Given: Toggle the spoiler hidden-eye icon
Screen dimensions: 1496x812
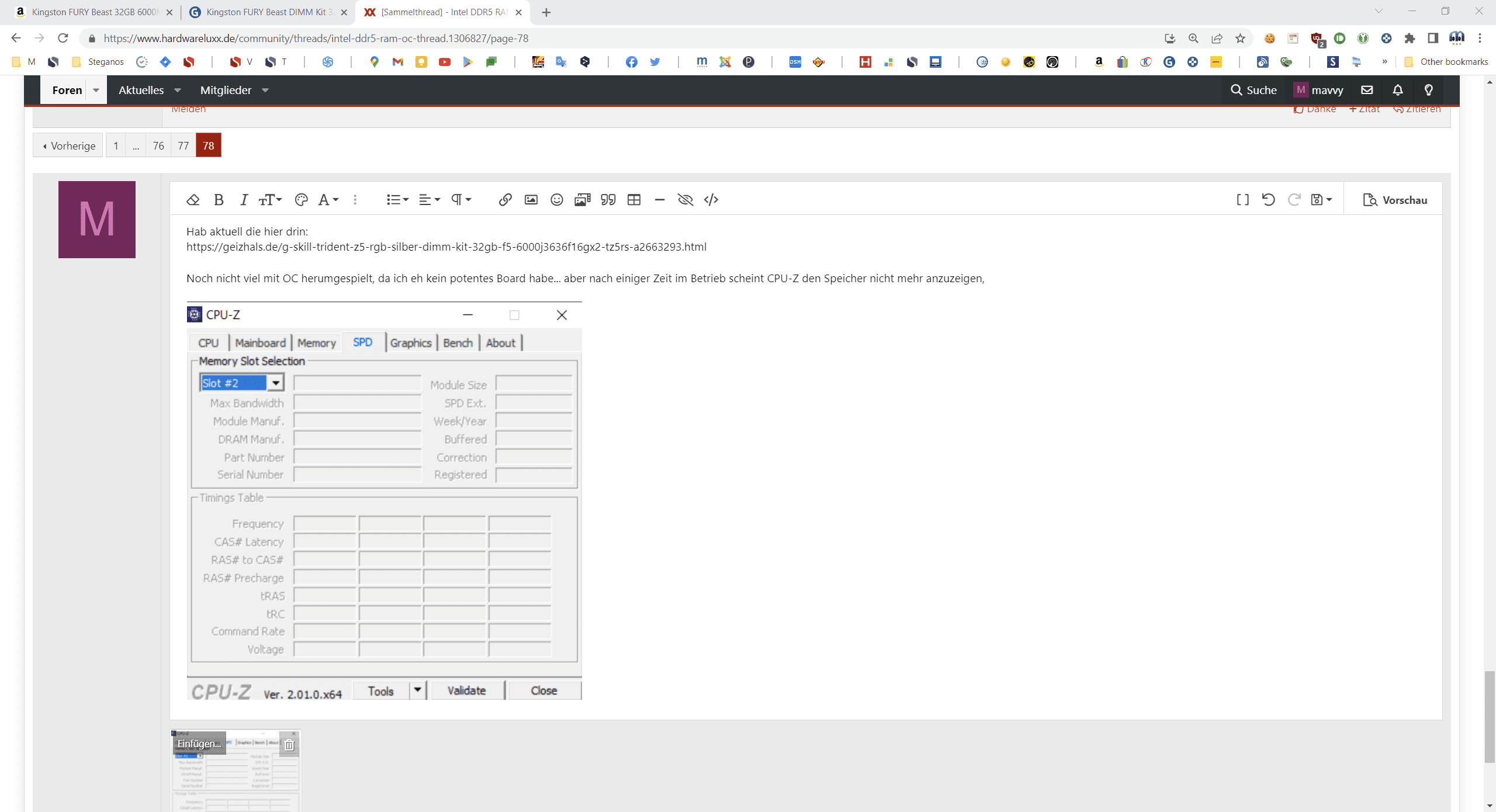Looking at the screenshot, I should pos(685,200).
